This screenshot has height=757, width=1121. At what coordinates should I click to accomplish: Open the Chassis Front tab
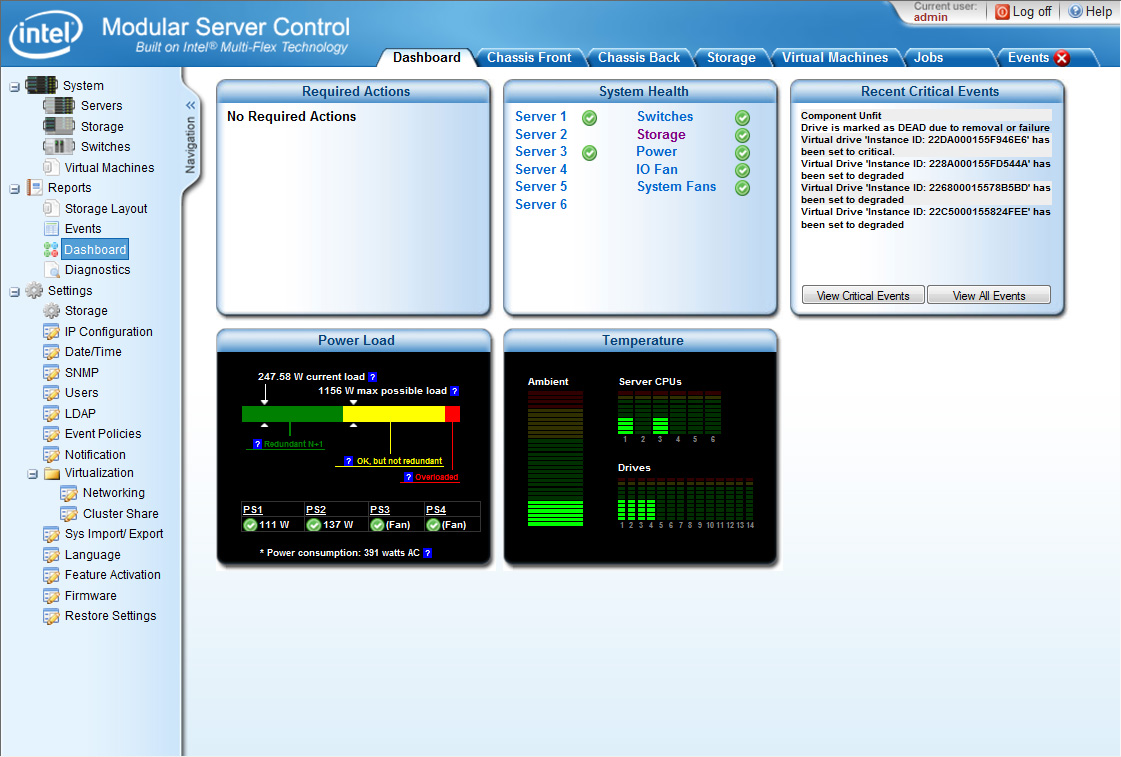(529, 58)
